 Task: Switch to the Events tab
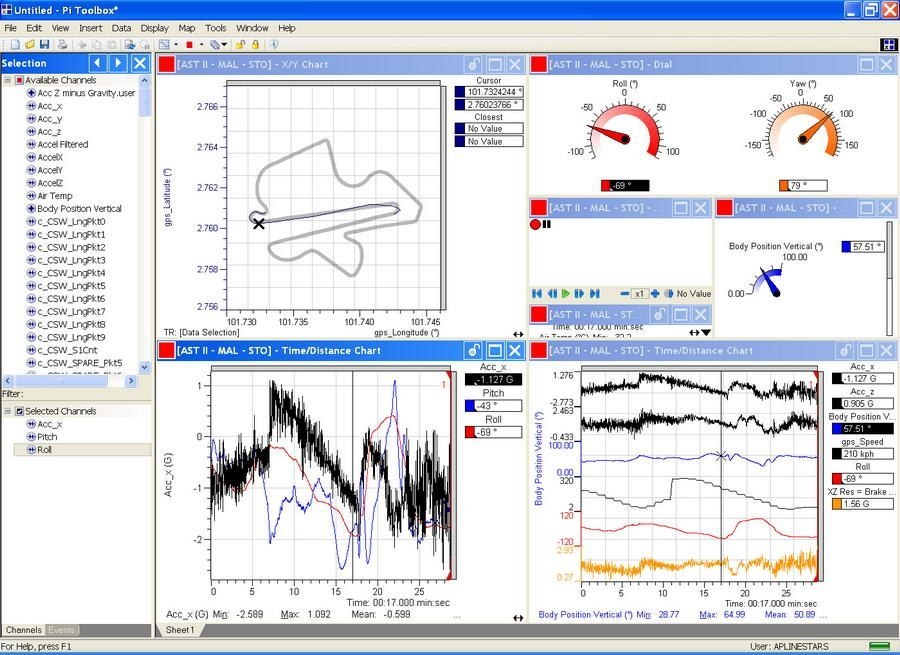coord(61,630)
